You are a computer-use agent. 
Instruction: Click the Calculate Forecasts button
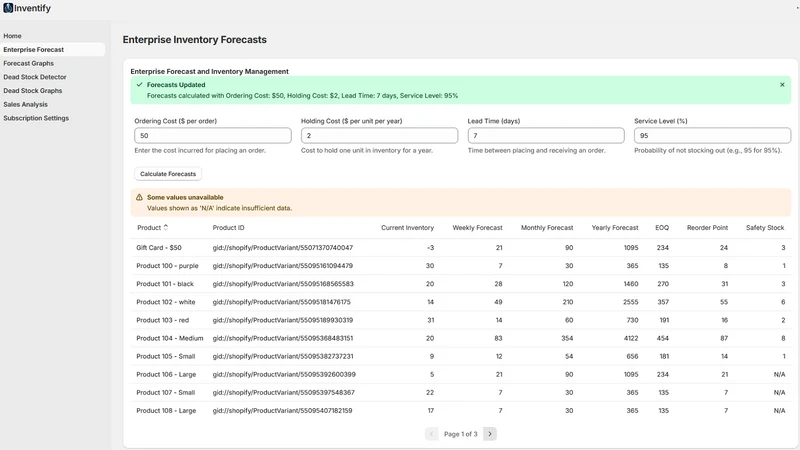click(168, 174)
